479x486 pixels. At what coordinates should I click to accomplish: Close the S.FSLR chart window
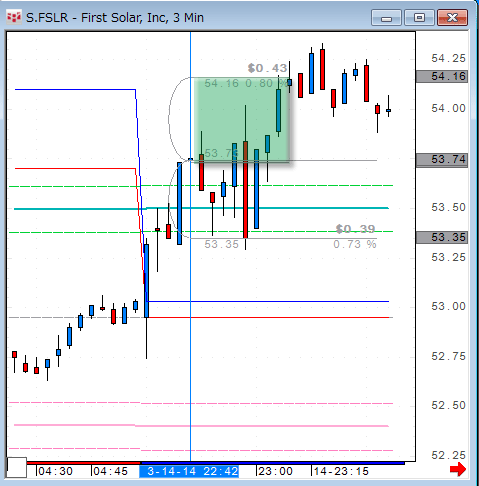[453, 18]
